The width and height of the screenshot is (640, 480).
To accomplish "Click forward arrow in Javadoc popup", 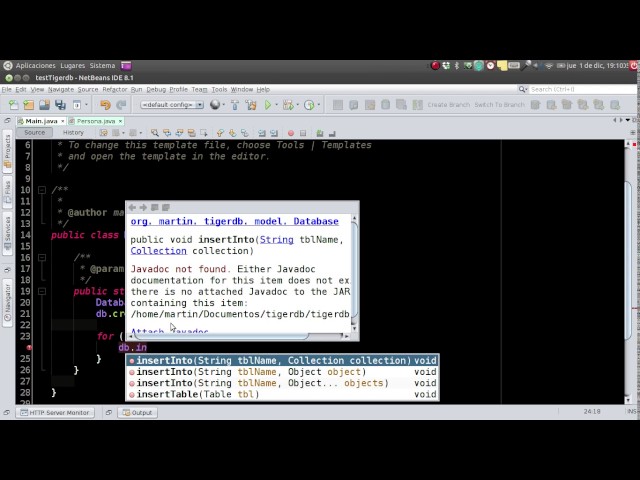I will pos(143,207).
